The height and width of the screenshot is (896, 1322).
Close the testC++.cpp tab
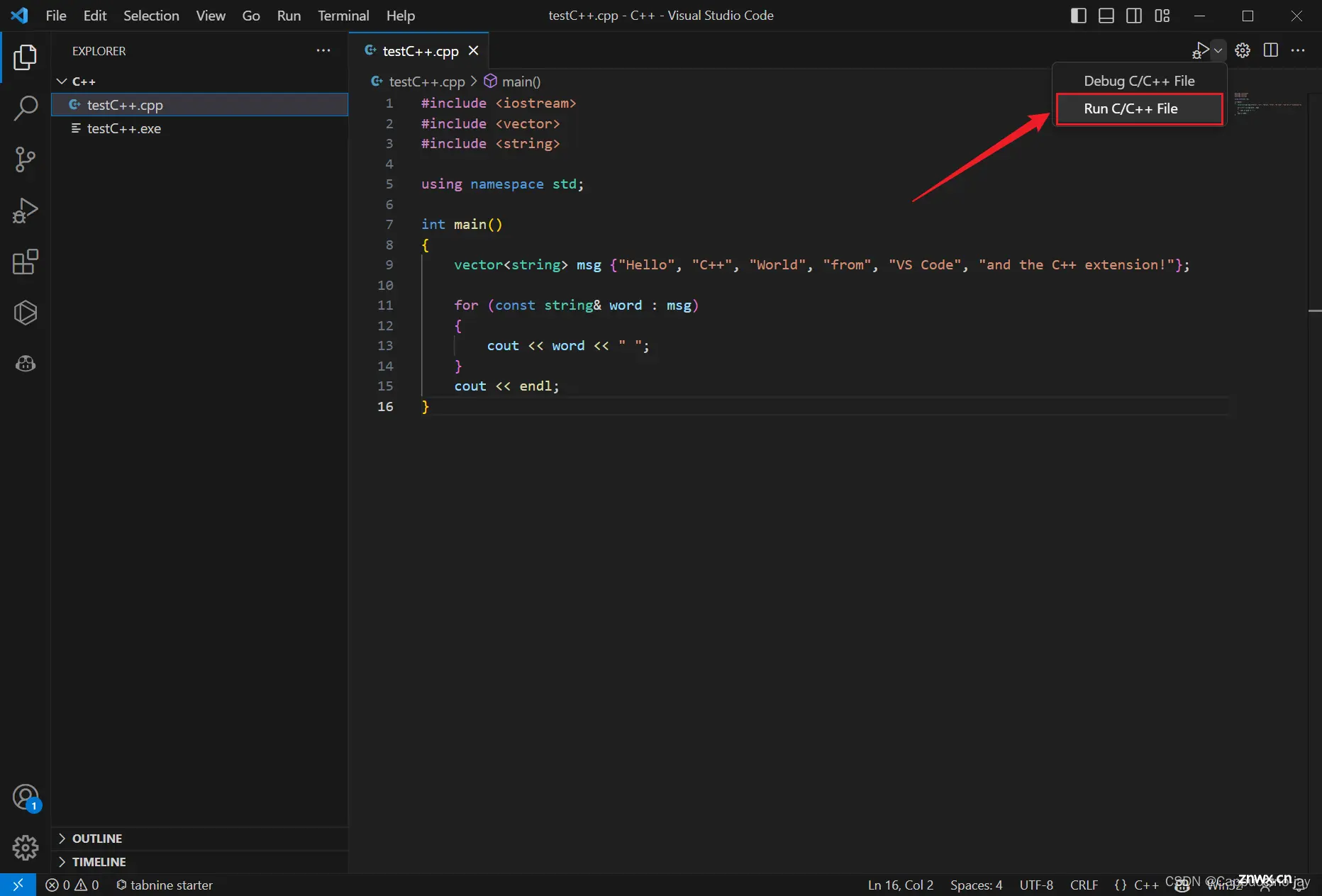point(473,51)
